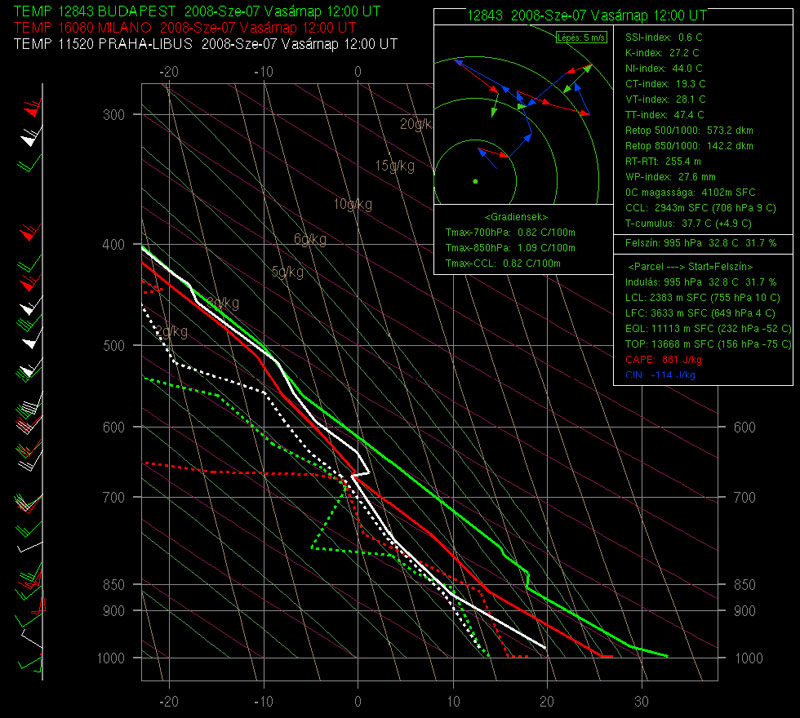Image resolution: width=800 pixels, height=718 pixels.
Task: Click the 30 temperature label on bottom axis
Action: pyautogui.click(x=641, y=701)
